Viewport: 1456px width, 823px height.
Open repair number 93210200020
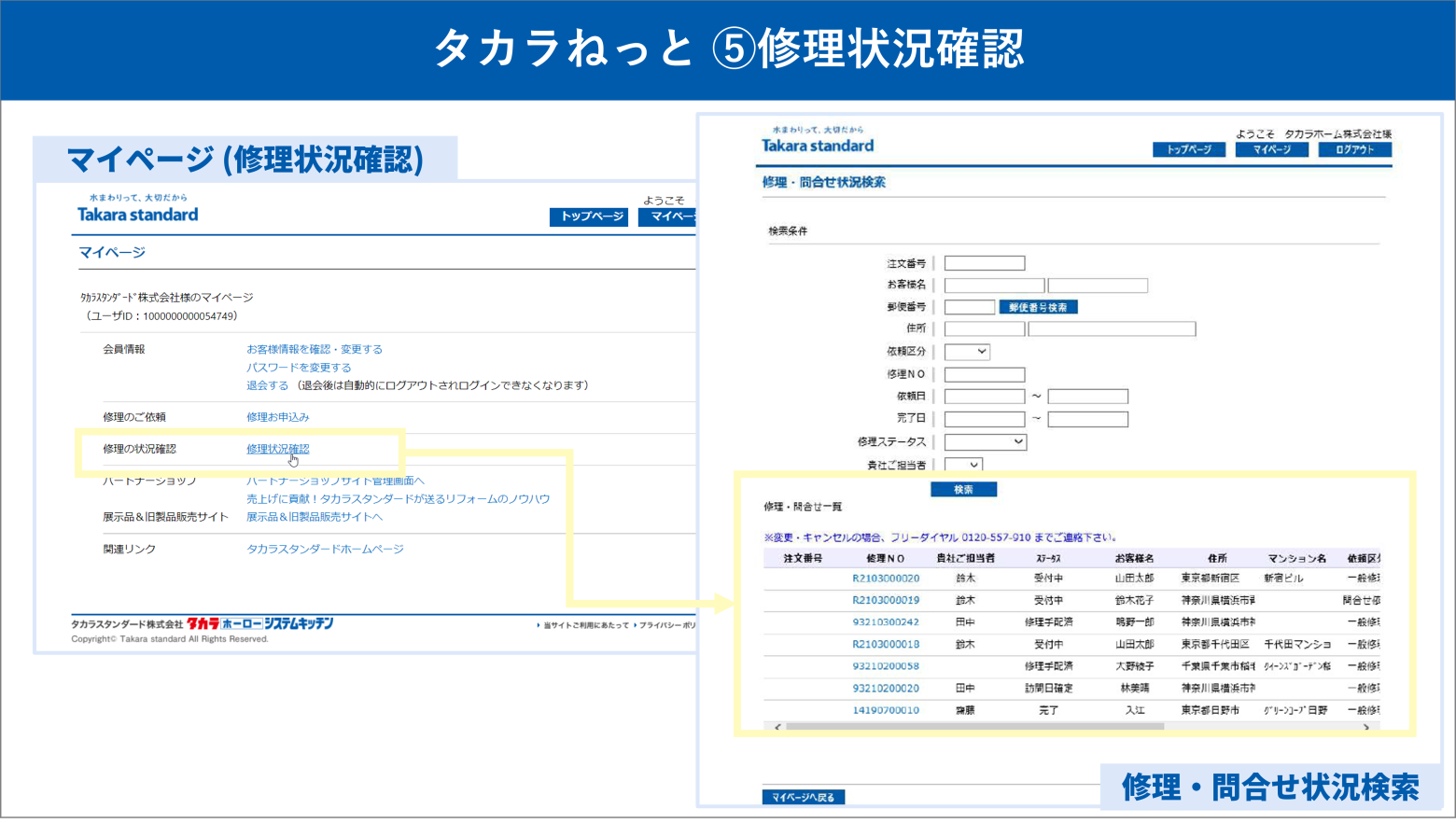pyautogui.click(x=886, y=689)
